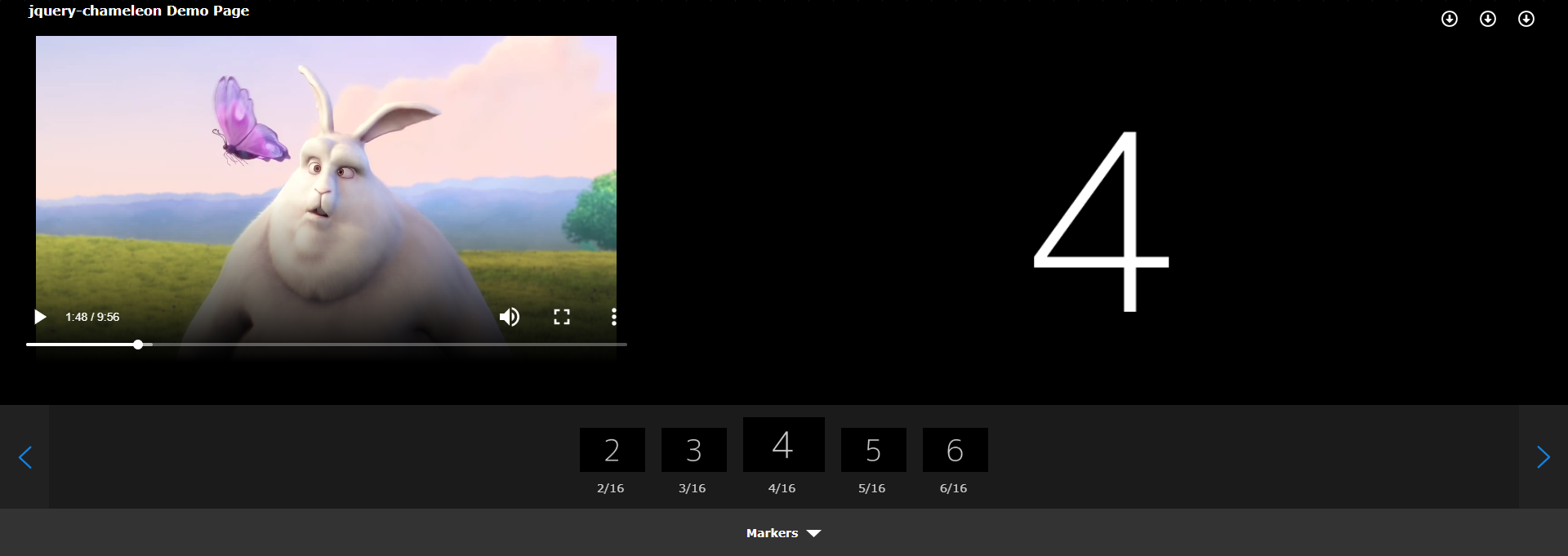The height and width of the screenshot is (556, 1568).
Task: Open the video's three-dot options menu
Action: tap(614, 317)
